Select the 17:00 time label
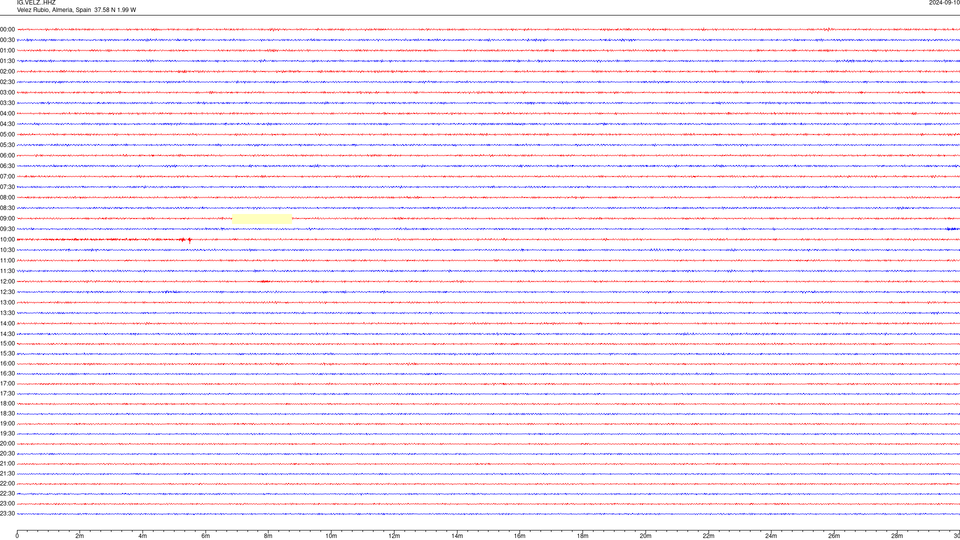960x540 pixels. click(x=7, y=384)
